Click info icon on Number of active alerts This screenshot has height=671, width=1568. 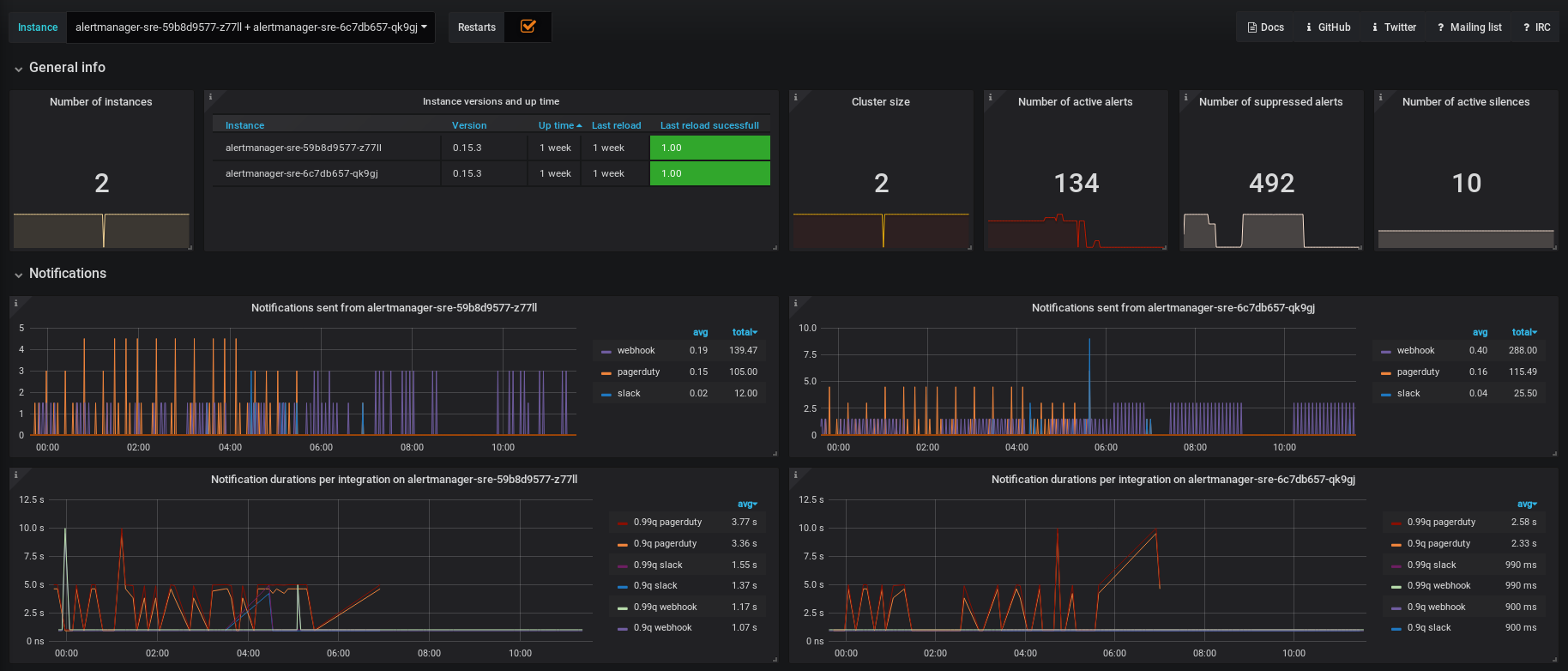[990, 97]
